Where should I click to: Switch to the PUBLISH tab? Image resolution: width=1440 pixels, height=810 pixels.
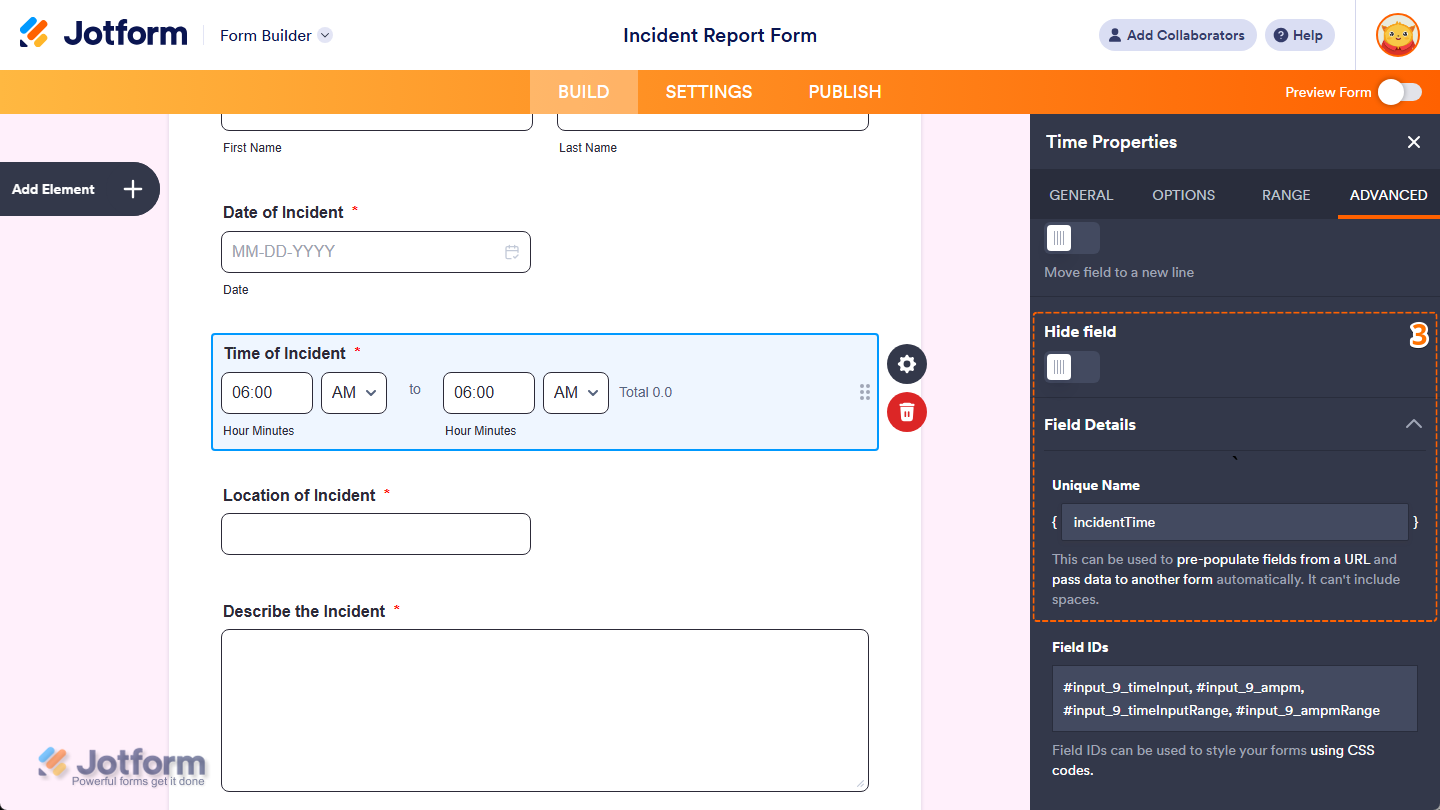pyautogui.click(x=845, y=92)
